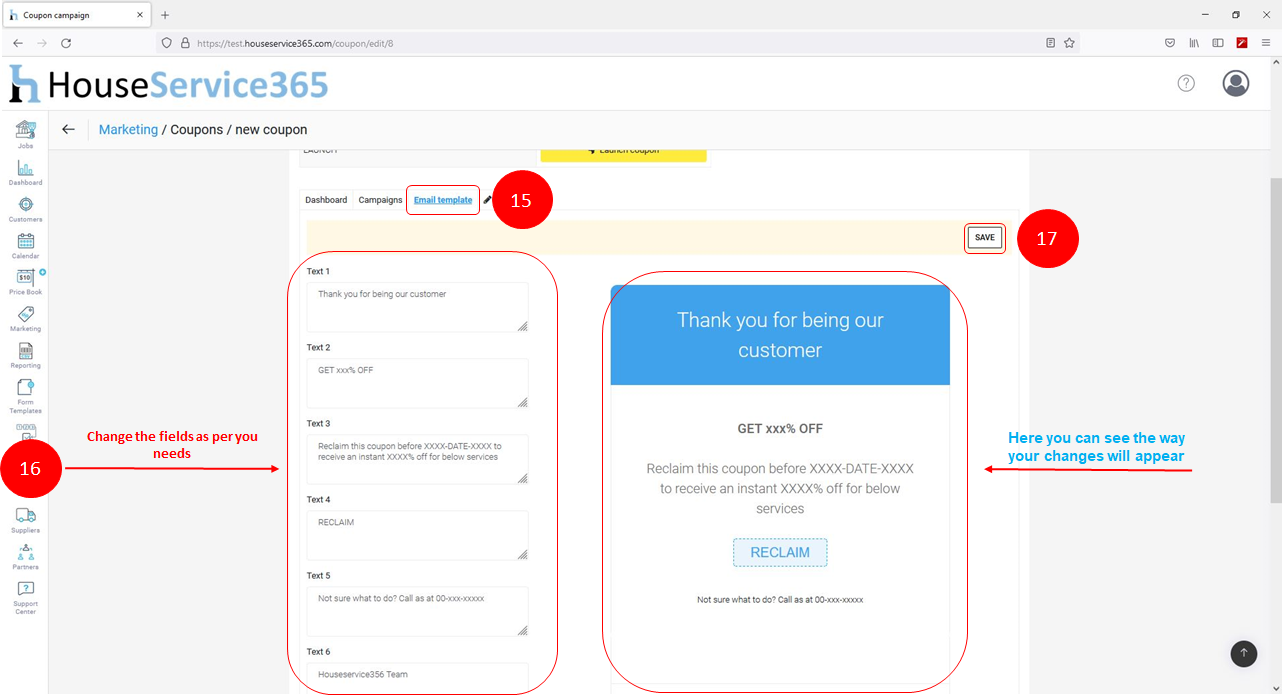Click the Text 5 field with call info
This screenshot has height=695, width=1282.
coord(417,611)
